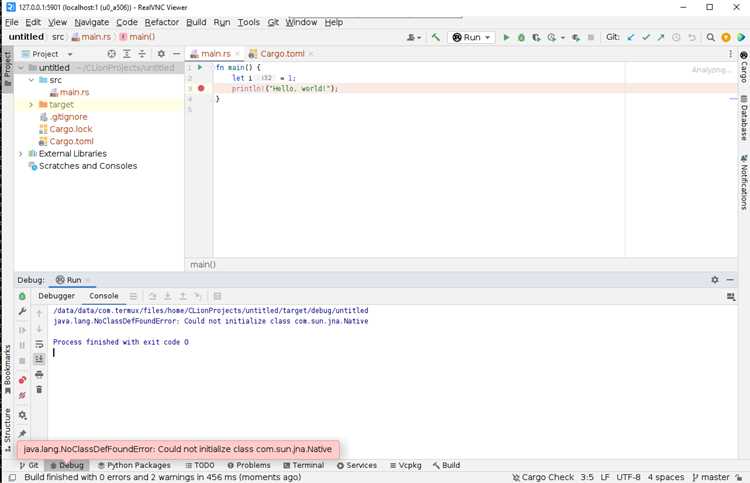Click Expand All in Project panel
Image resolution: width=750 pixels, height=483 pixels.
(x=127, y=54)
